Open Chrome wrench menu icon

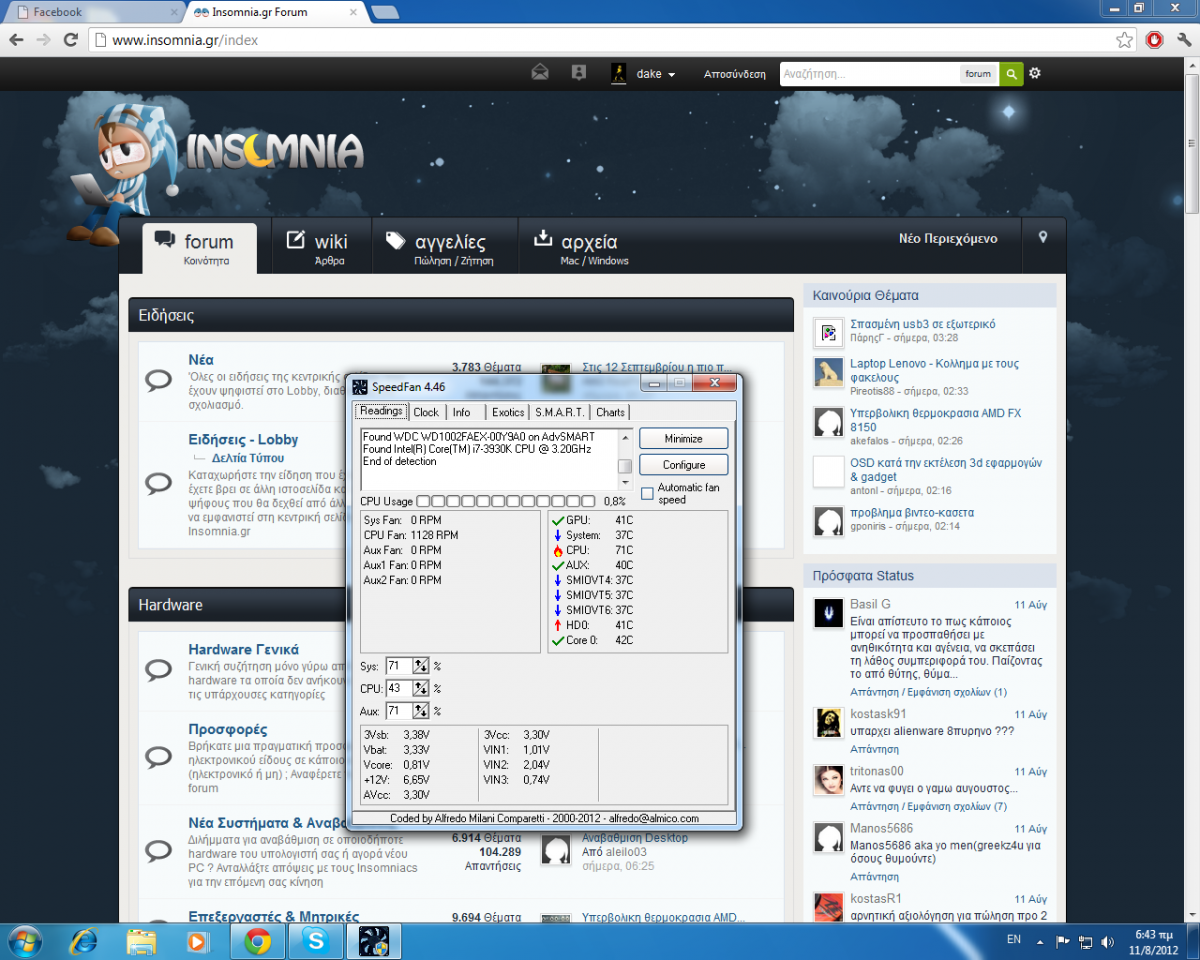click(1182, 40)
